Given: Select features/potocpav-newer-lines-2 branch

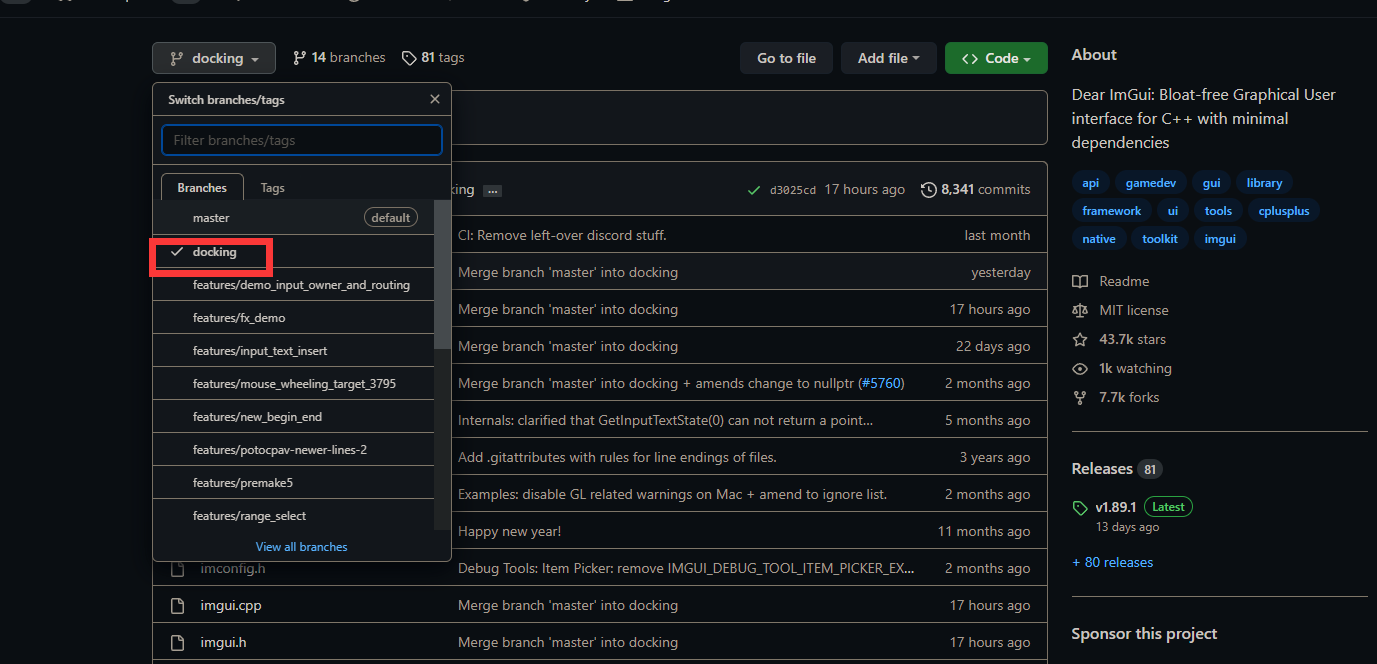Looking at the screenshot, I should (x=294, y=450).
